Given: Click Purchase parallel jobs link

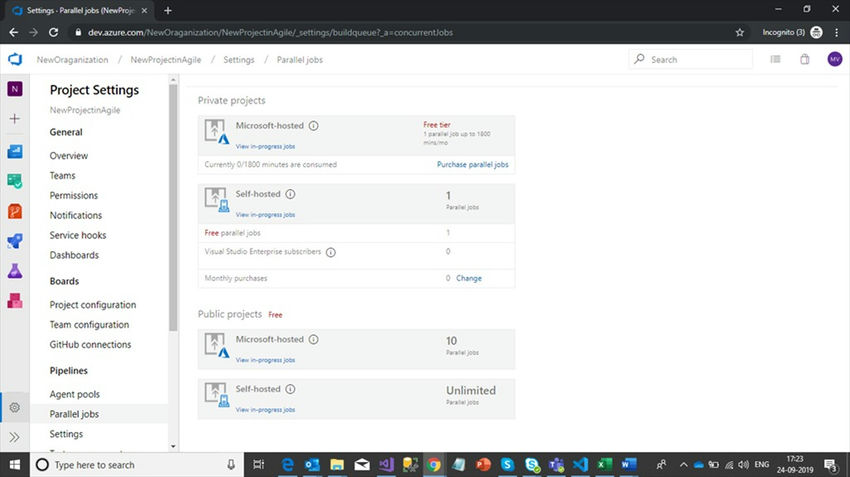Looking at the screenshot, I should click(x=473, y=164).
